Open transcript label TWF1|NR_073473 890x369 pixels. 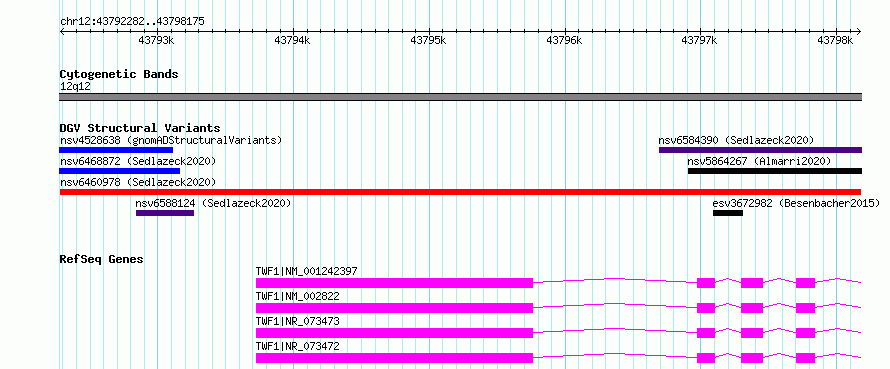(x=298, y=321)
